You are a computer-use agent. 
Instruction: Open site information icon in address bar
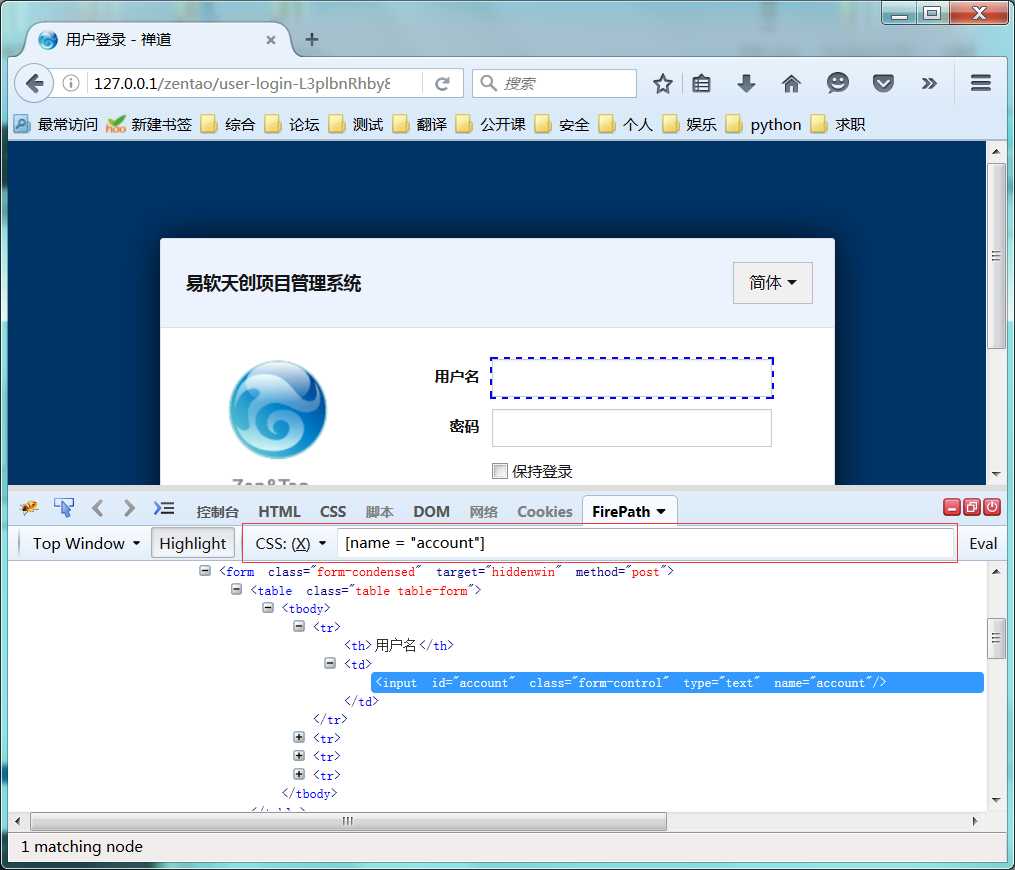click(x=71, y=84)
